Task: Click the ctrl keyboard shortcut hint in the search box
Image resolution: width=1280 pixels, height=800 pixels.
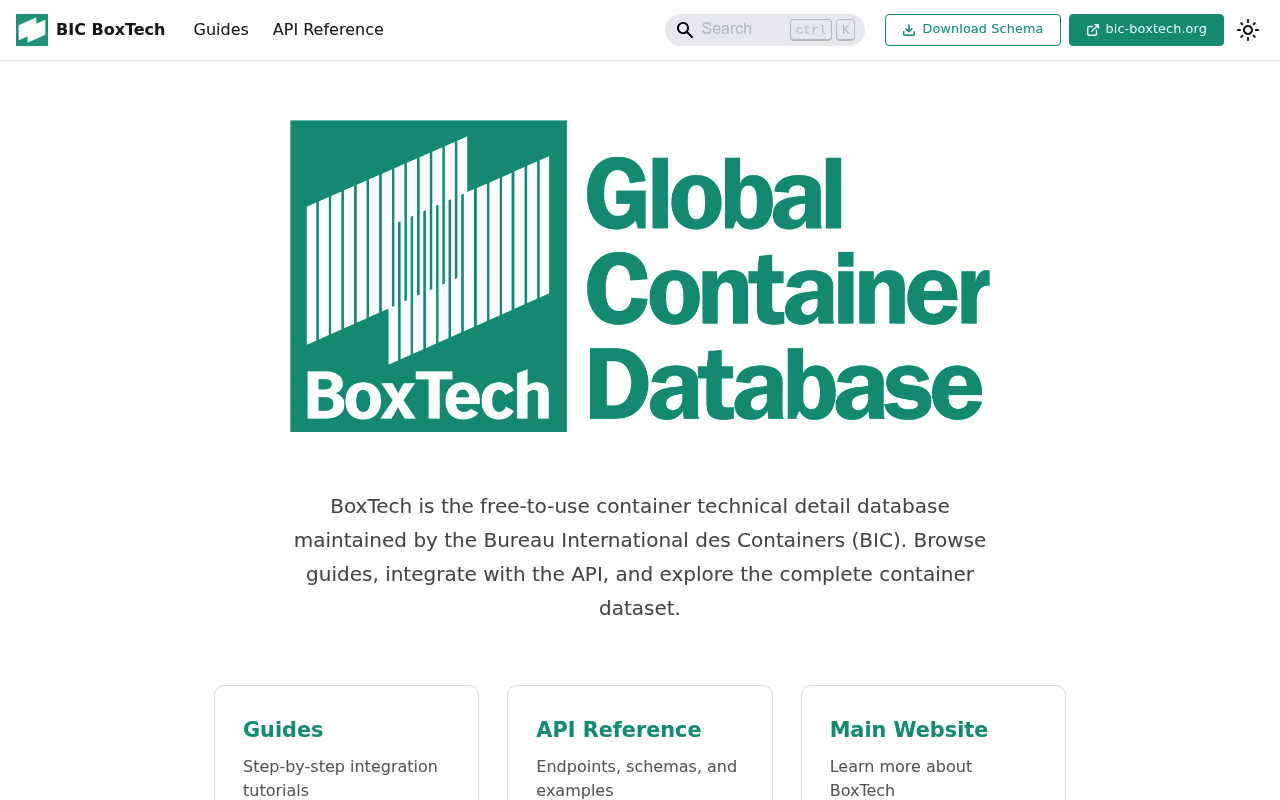Action: pyautogui.click(x=811, y=30)
